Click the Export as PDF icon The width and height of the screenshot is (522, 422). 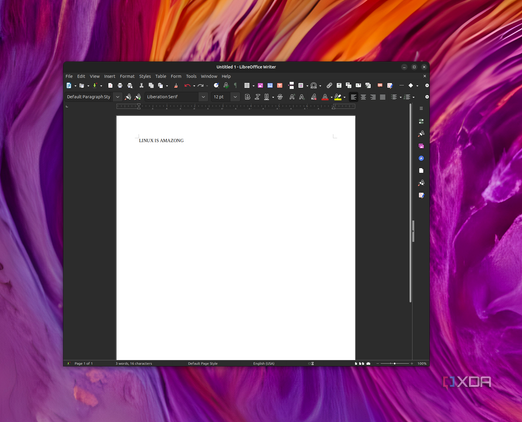point(110,86)
